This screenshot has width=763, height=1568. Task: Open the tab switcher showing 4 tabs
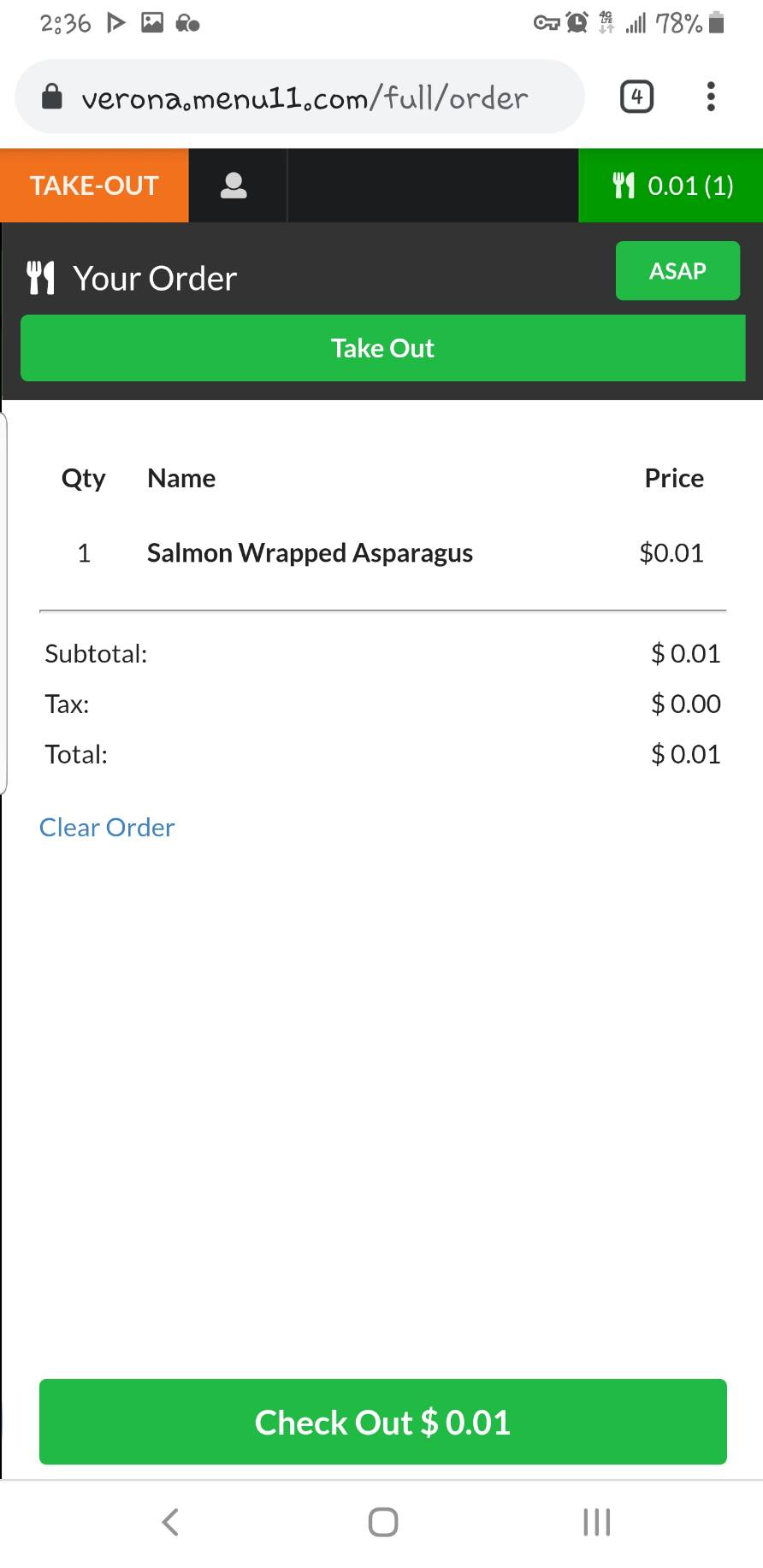[636, 97]
